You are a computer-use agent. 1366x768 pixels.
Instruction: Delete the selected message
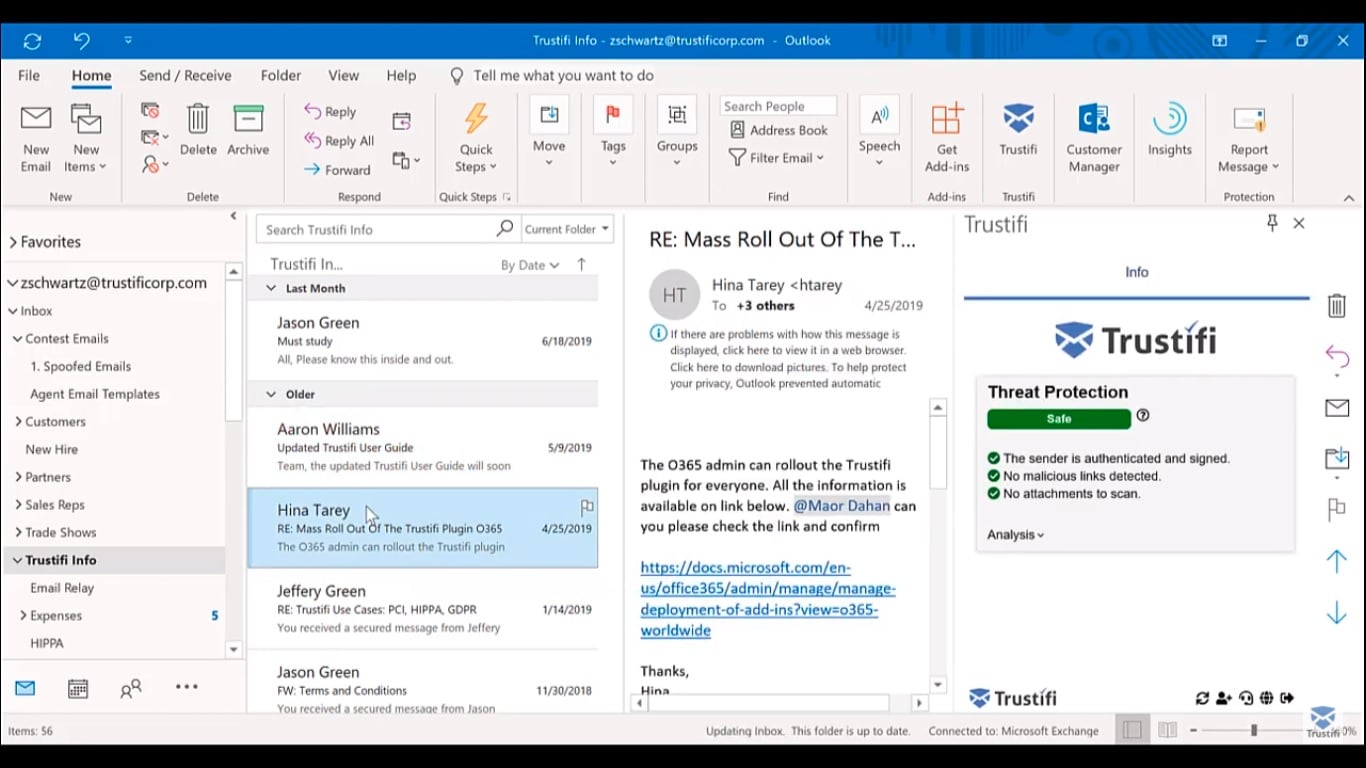pos(198,130)
